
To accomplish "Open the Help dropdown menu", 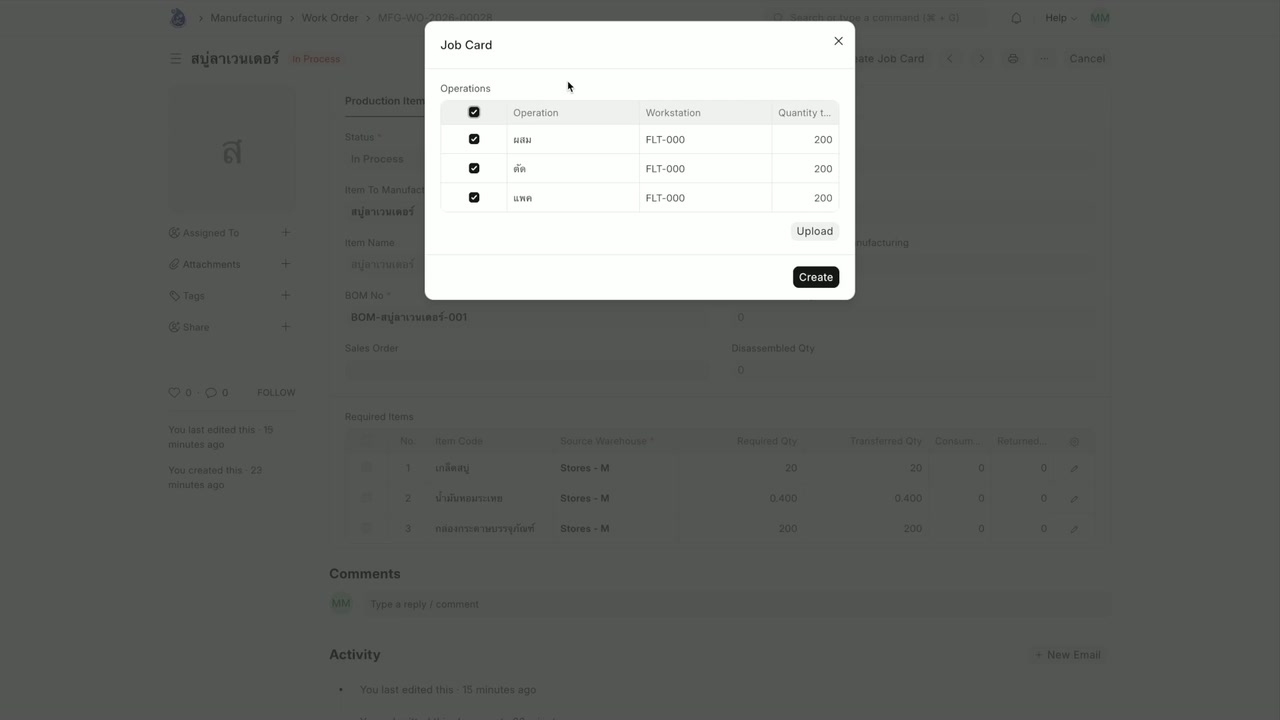I will pos(1061,18).
